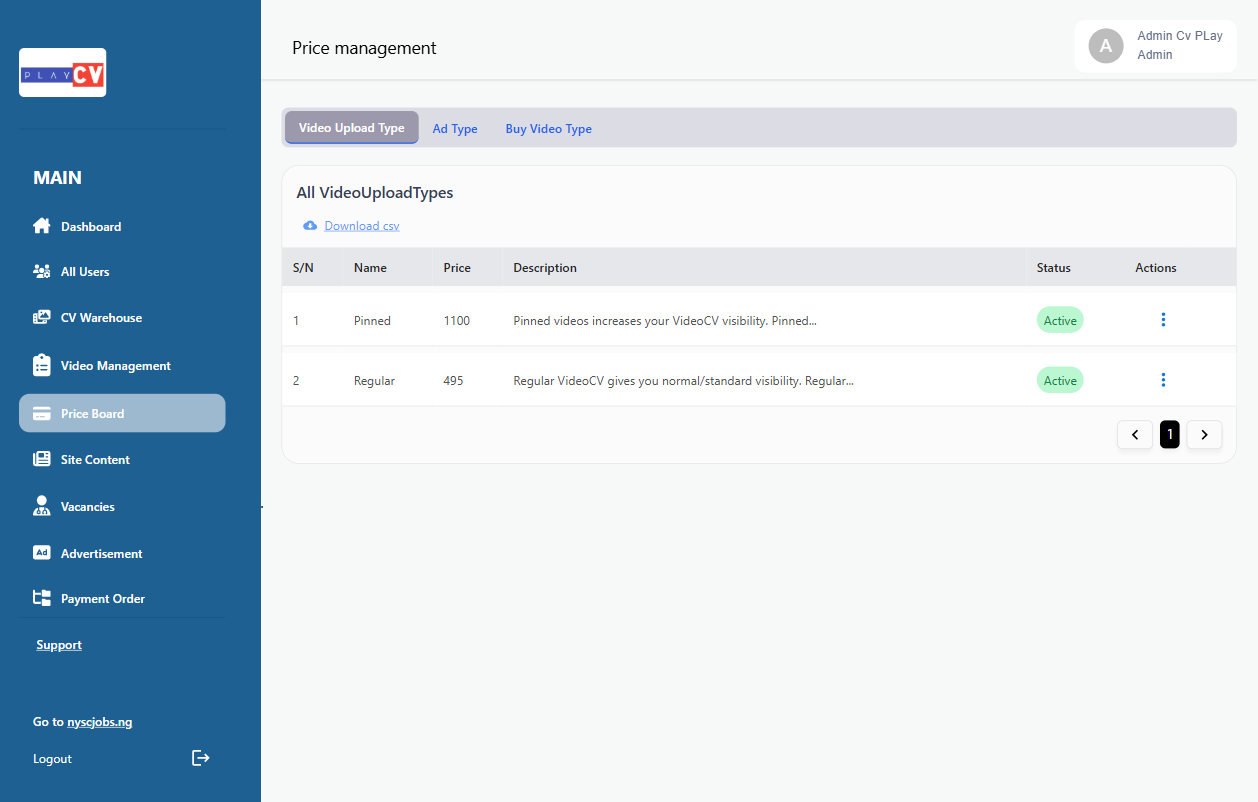Click the Status column header

(x=1054, y=267)
